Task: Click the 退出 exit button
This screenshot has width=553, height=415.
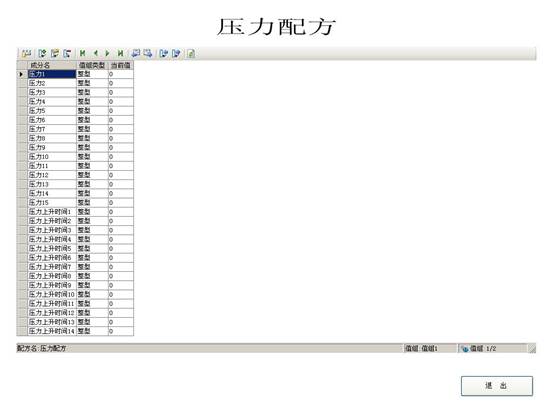Action: 497,386
